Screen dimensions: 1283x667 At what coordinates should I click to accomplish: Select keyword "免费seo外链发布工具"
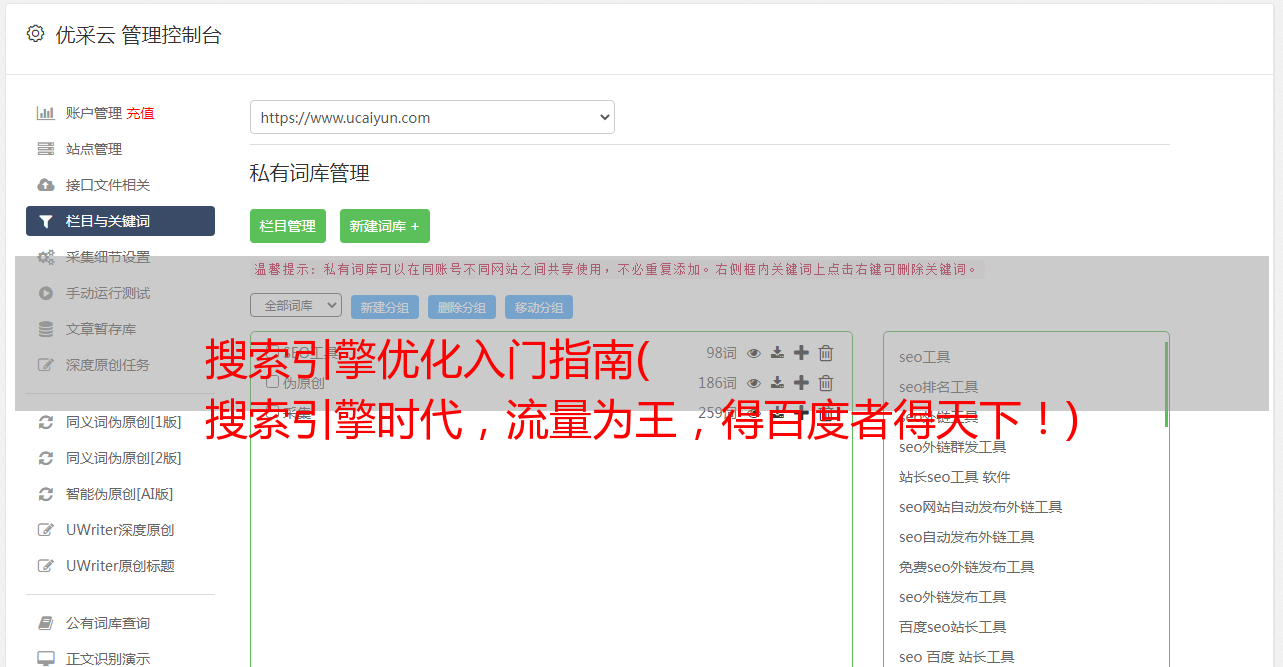tap(966, 567)
